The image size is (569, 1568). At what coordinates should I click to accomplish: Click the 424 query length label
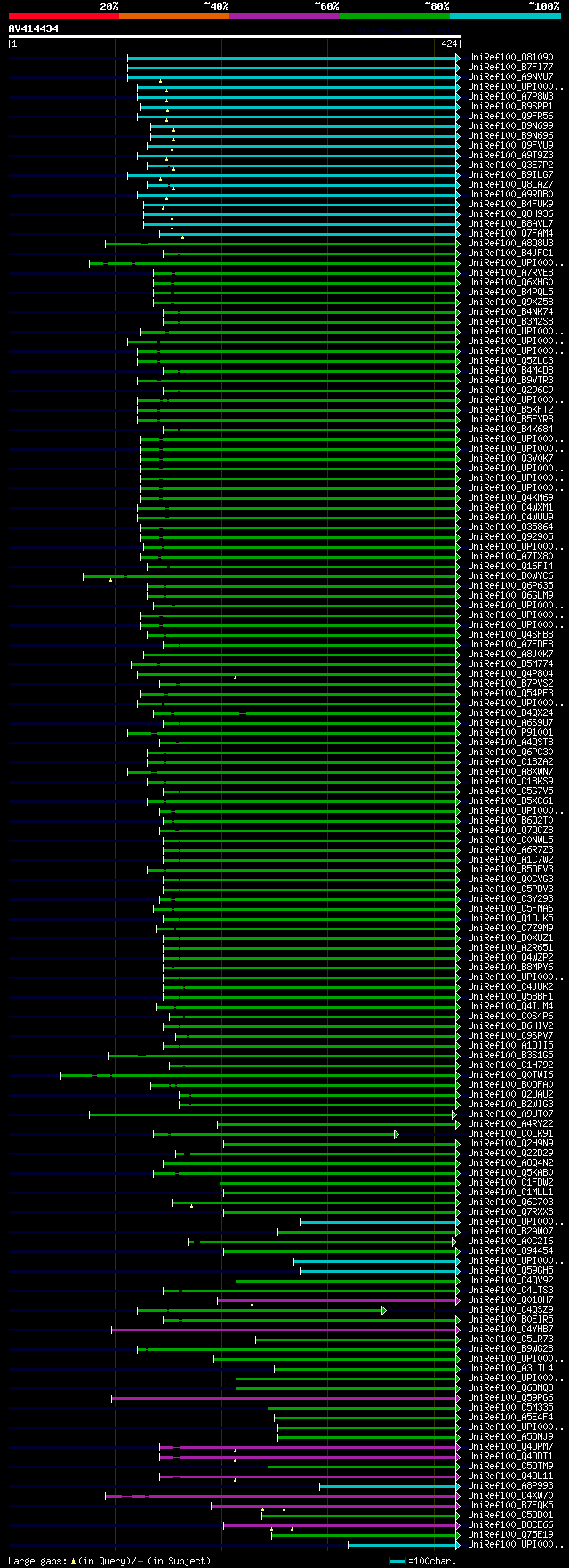point(449,44)
